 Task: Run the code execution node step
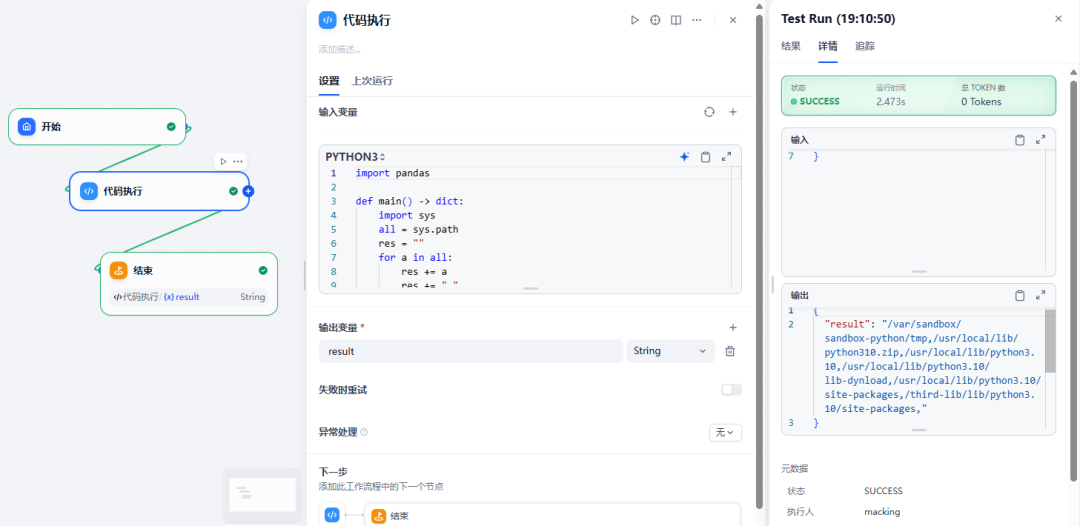tap(634, 20)
